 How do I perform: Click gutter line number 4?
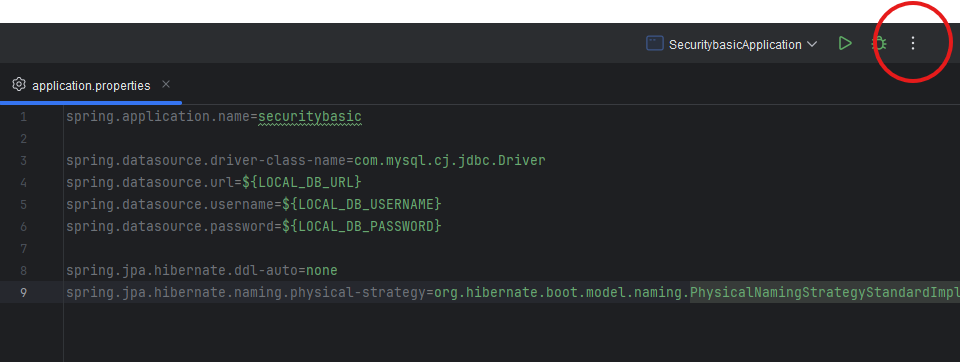(23, 183)
